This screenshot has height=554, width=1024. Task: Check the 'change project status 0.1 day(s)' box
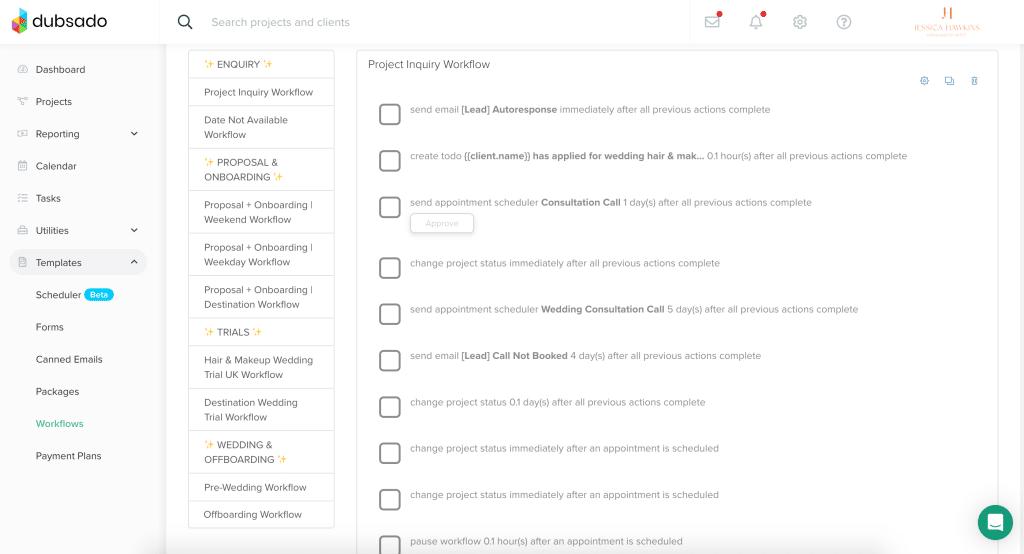click(x=390, y=407)
